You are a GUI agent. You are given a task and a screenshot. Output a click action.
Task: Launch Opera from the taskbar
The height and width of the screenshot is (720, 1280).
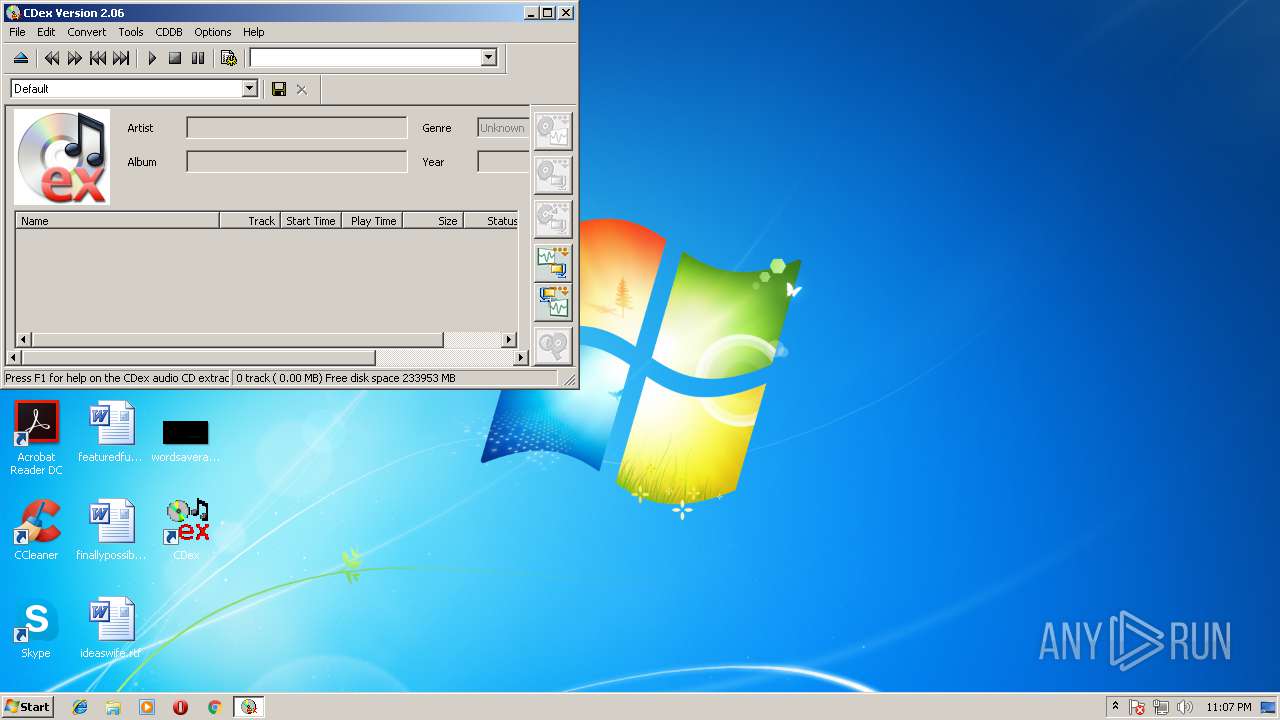click(180, 707)
